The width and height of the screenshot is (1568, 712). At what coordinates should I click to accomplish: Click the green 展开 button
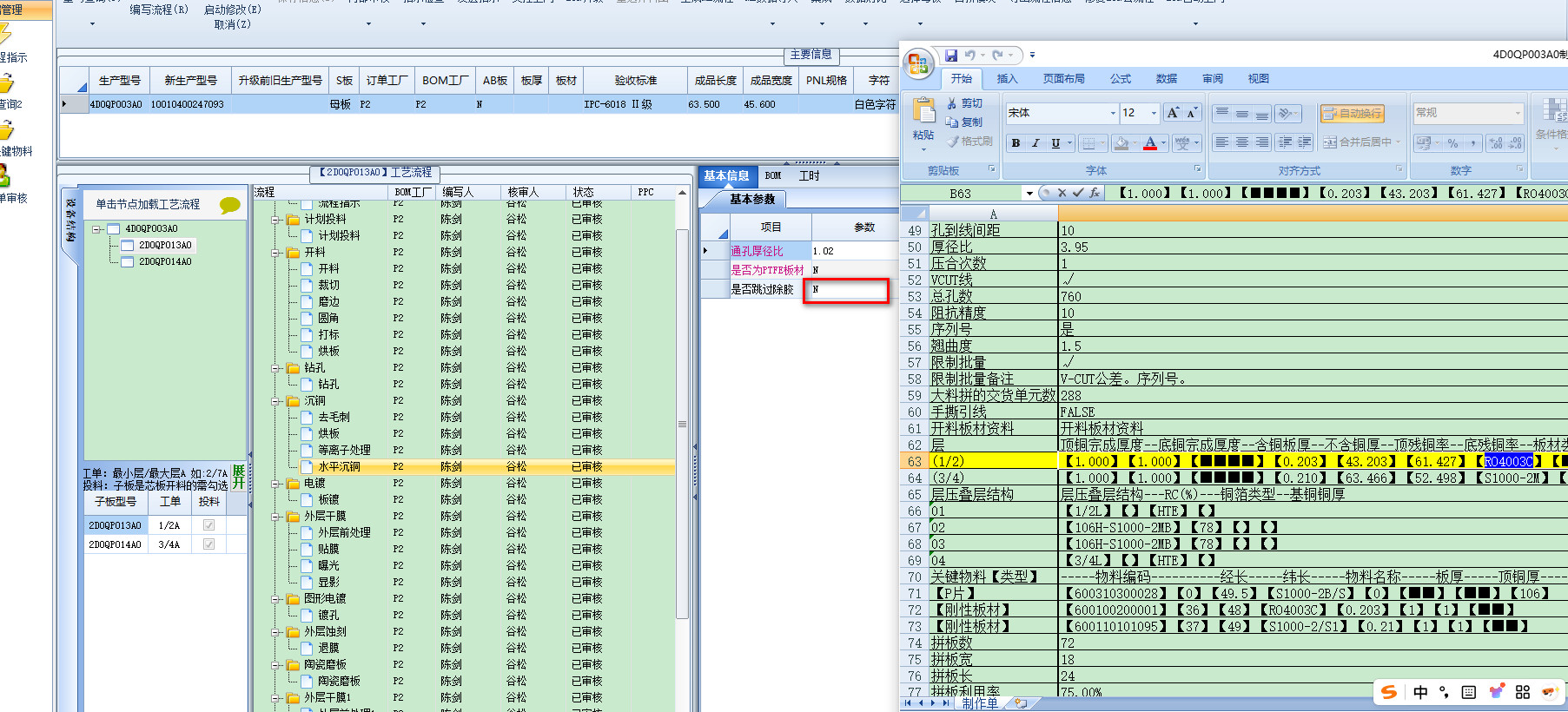tap(239, 478)
